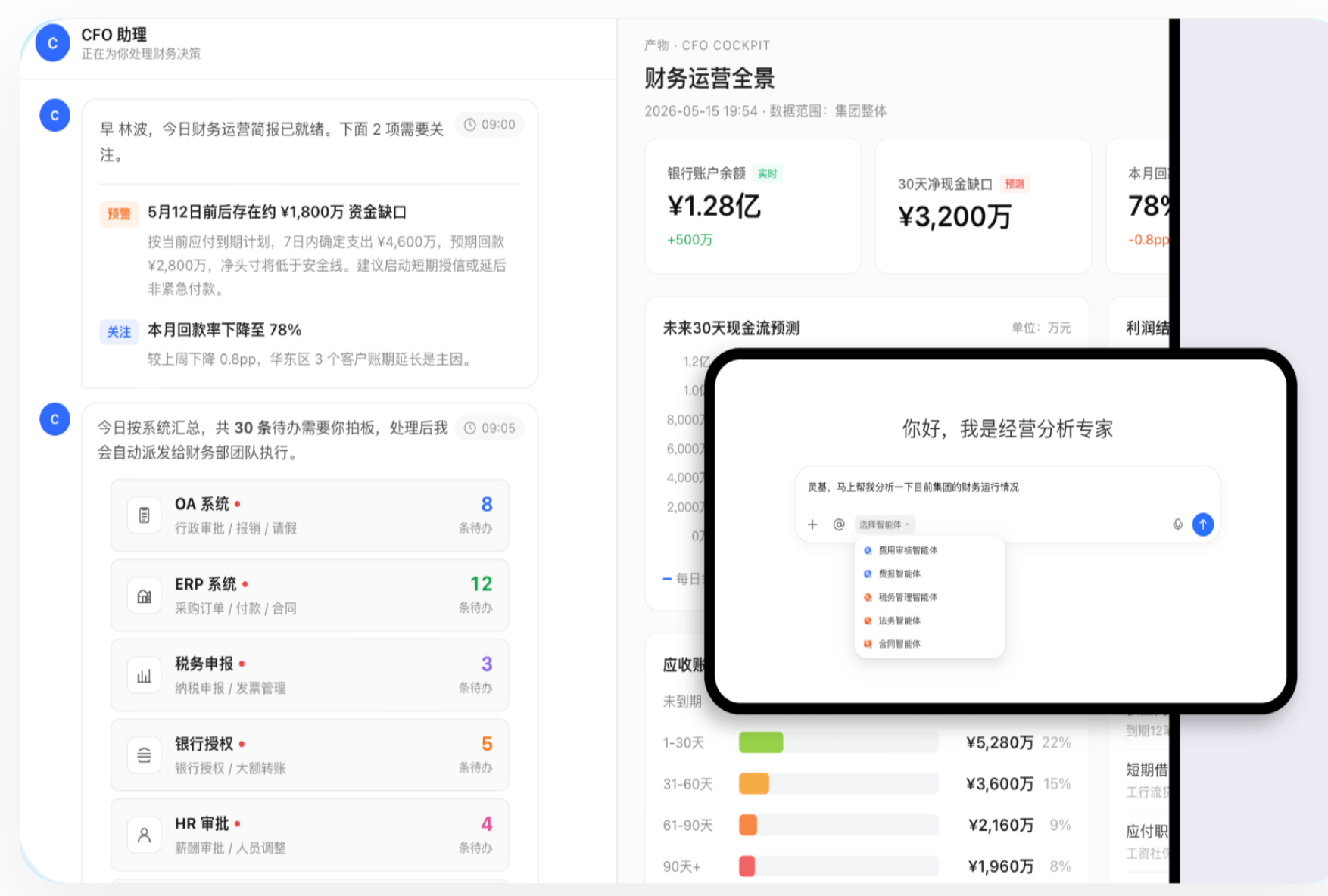
Task: Click the ERP 系统 building icon
Action: pos(144,596)
